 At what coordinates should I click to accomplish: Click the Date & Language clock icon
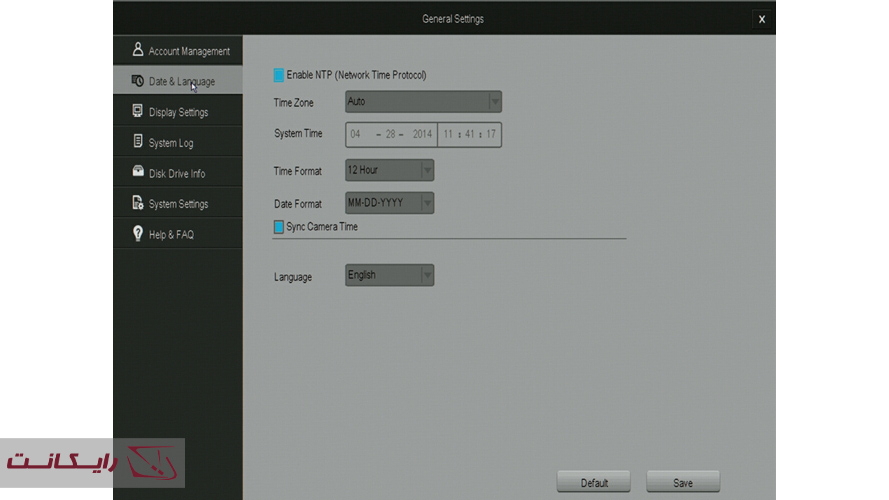[x=138, y=81]
